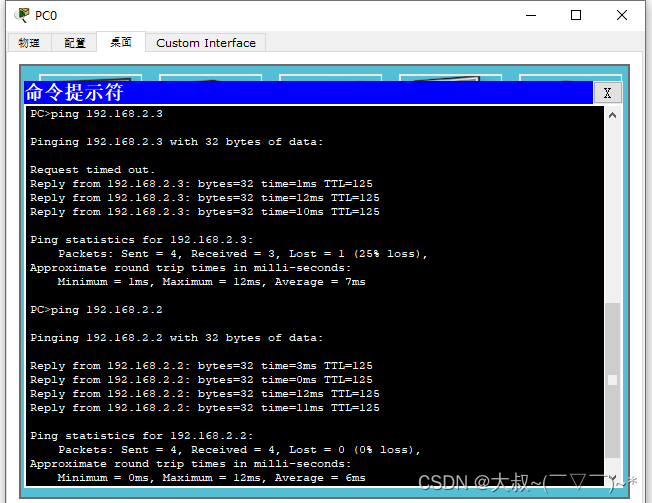Click the '25% loss' packets line
The height and width of the screenshot is (503, 652).
(243, 254)
